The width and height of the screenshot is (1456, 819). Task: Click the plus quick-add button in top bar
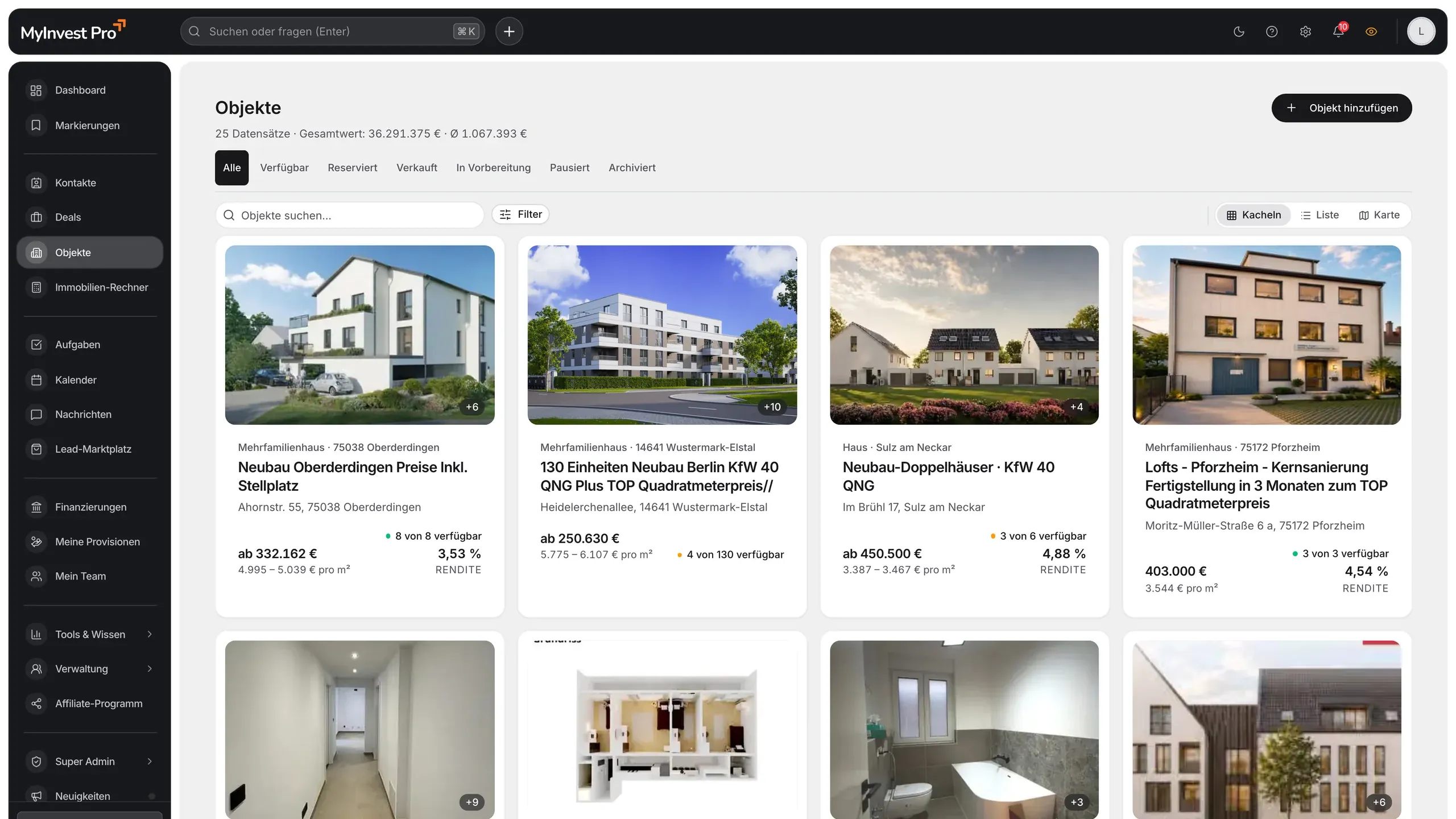coord(509,31)
